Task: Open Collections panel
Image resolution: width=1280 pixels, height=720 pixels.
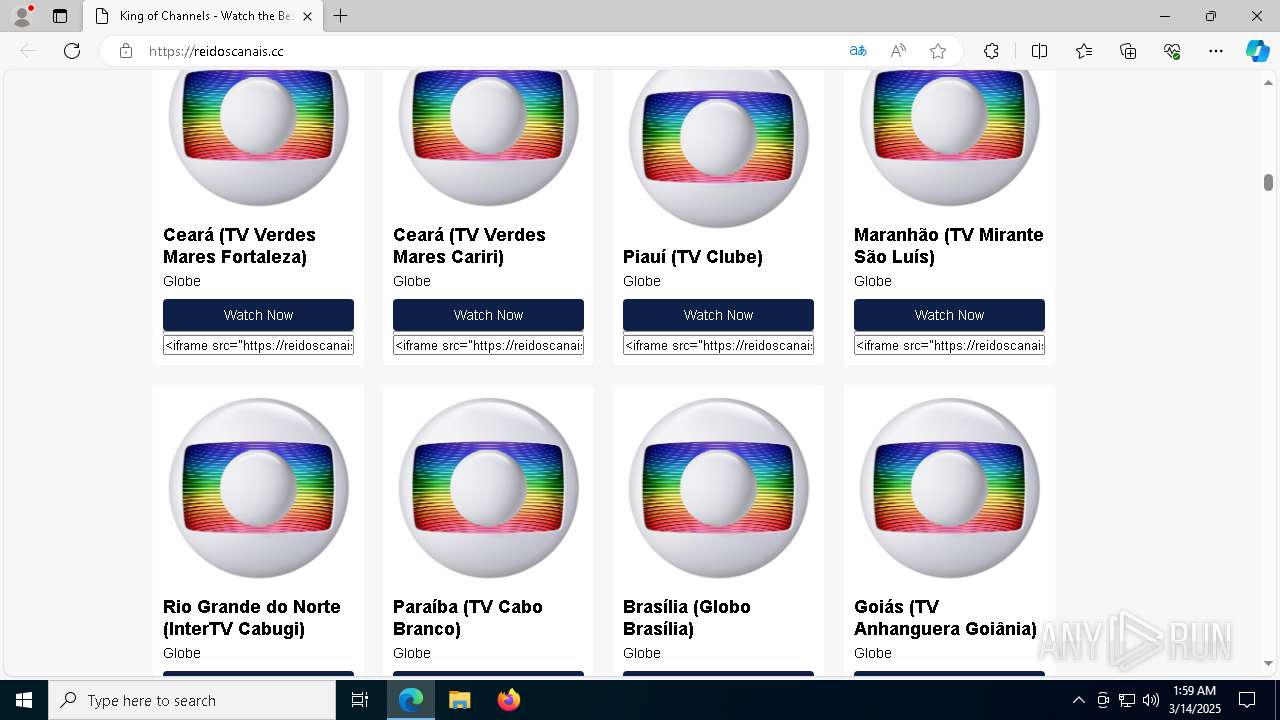Action: click(1128, 51)
